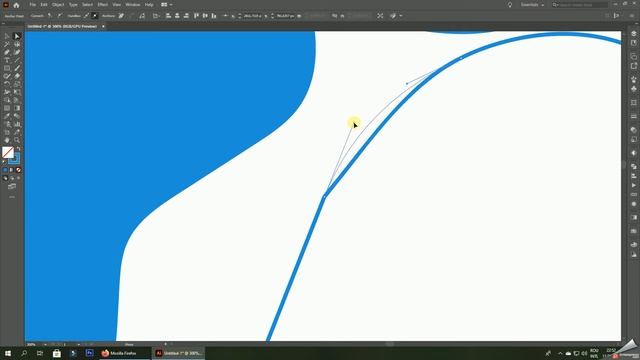Click the Home icon in the top bar
The height and width of the screenshot is (360, 640).
coord(16,5)
